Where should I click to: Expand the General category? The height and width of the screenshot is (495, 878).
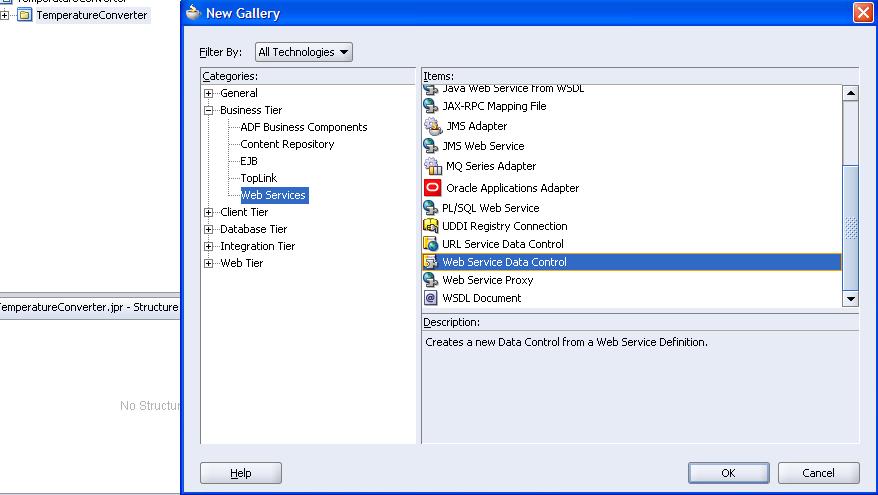click(208, 93)
